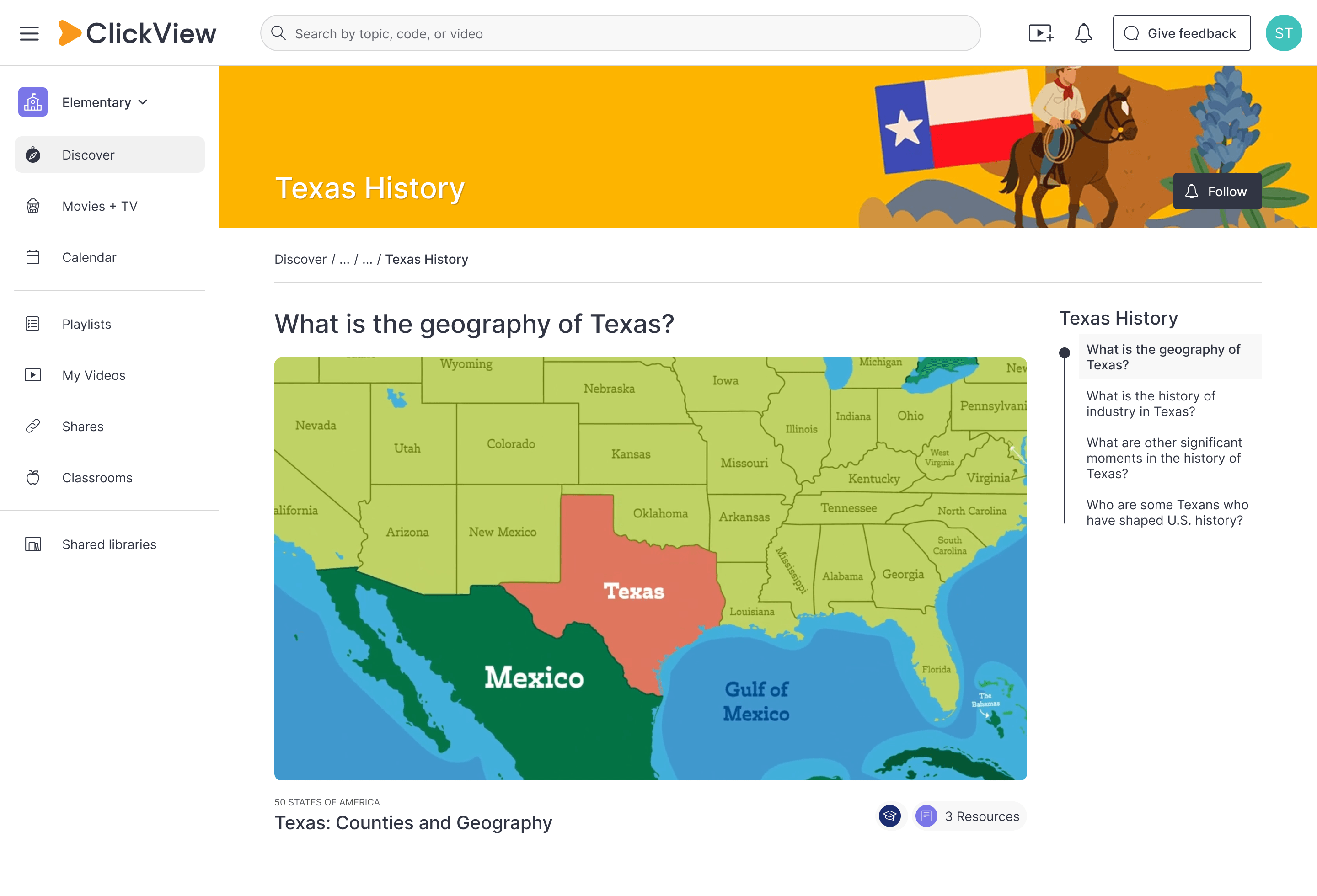Click Discover in the breadcrumb

300,259
